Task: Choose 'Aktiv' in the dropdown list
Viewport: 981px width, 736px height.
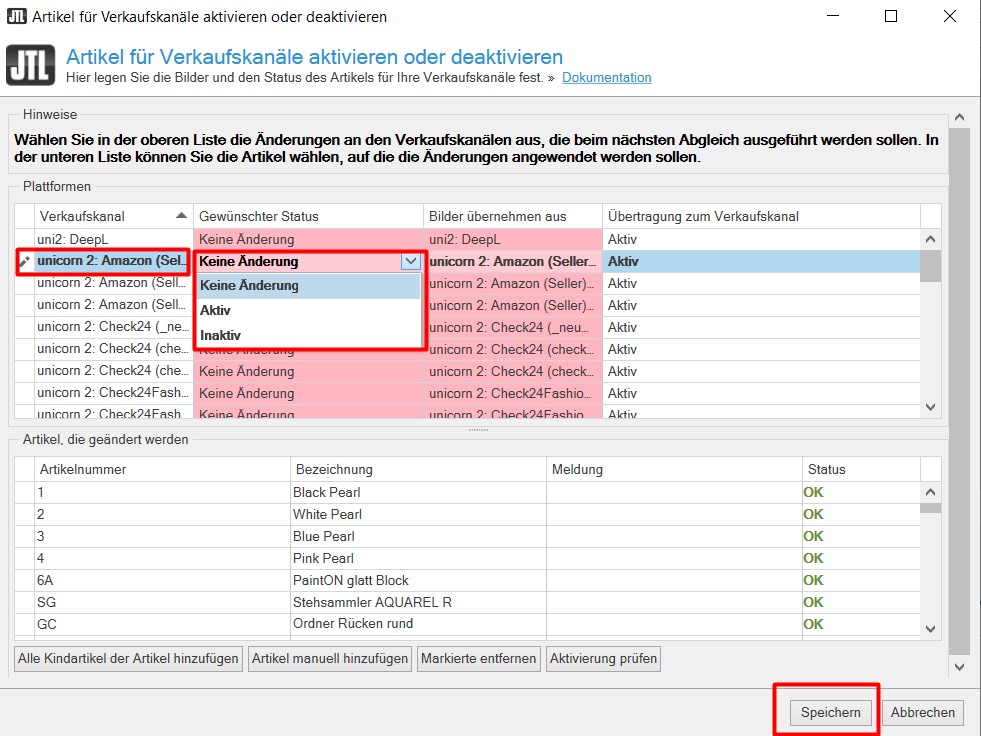Action: tap(309, 310)
